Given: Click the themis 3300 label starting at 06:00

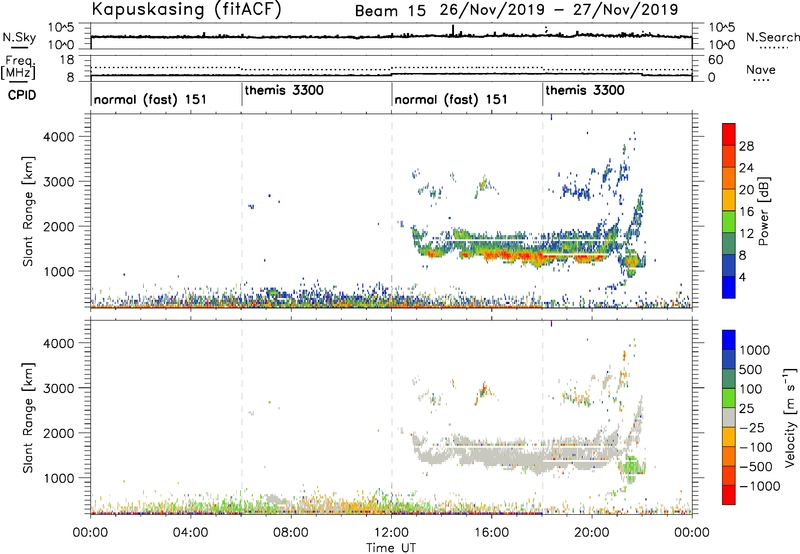Looking at the screenshot, I should [x=284, y=90].
